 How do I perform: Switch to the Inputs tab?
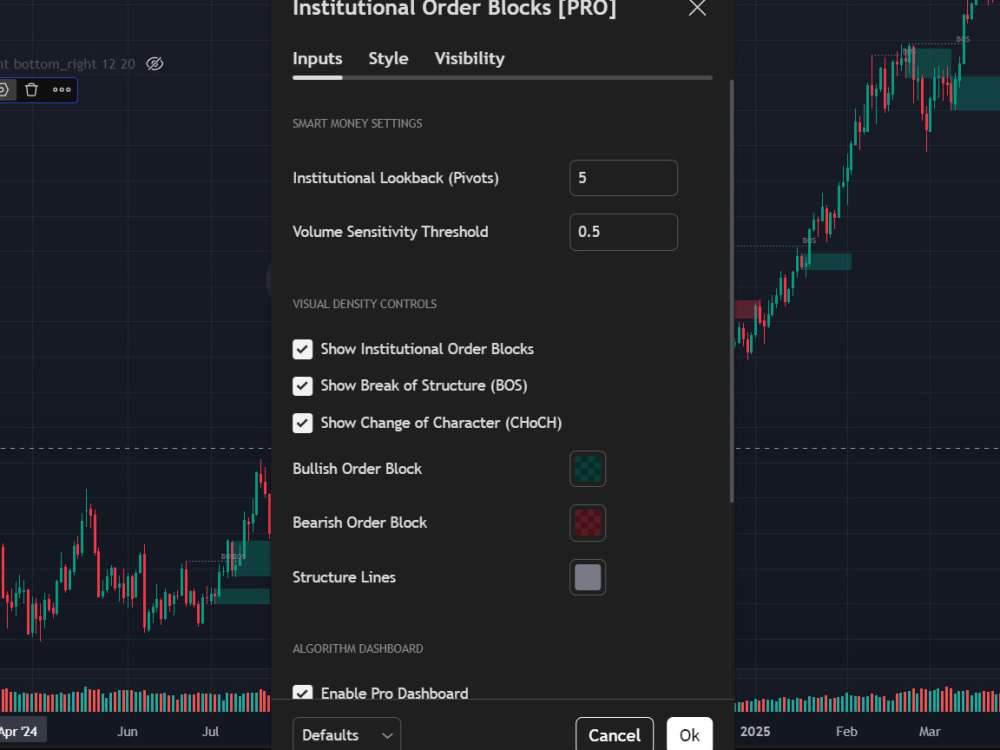[317, 59]
